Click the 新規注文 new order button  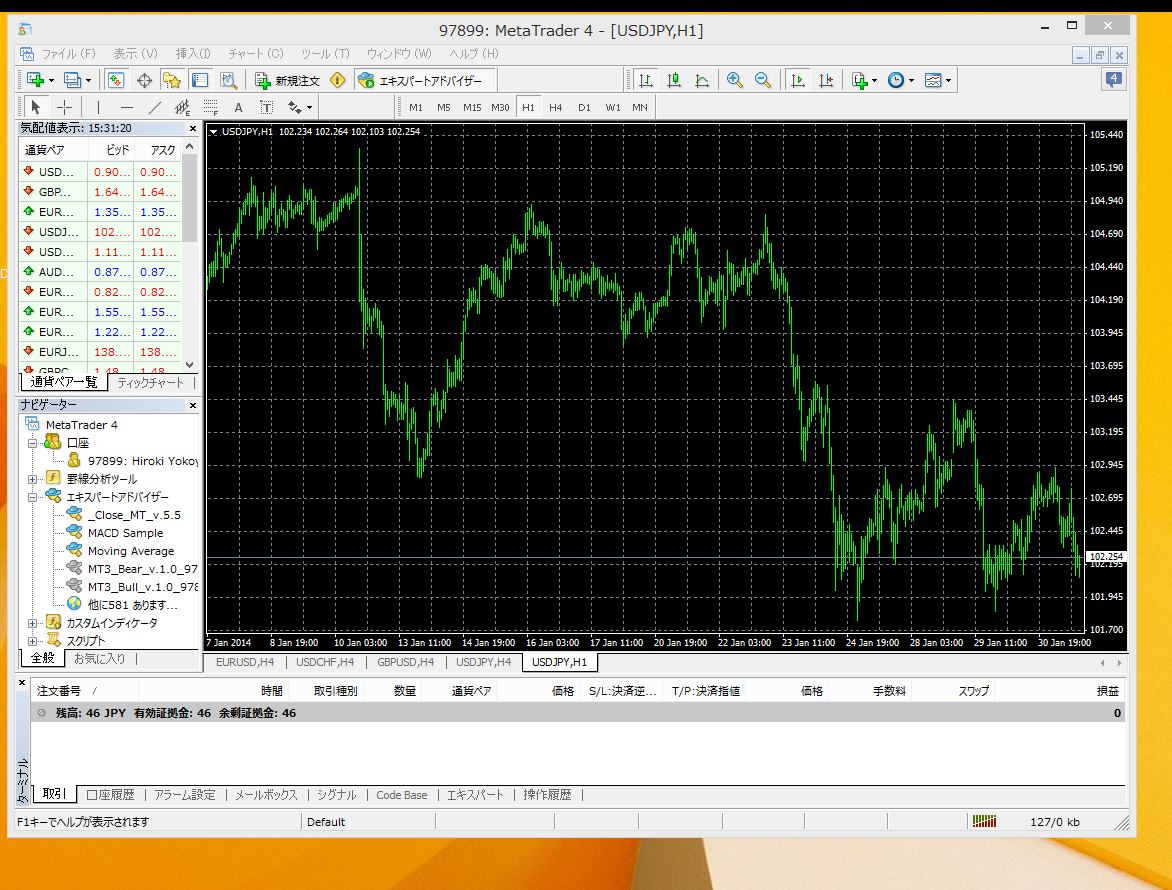pyautogui.click(x=289, y=80)
